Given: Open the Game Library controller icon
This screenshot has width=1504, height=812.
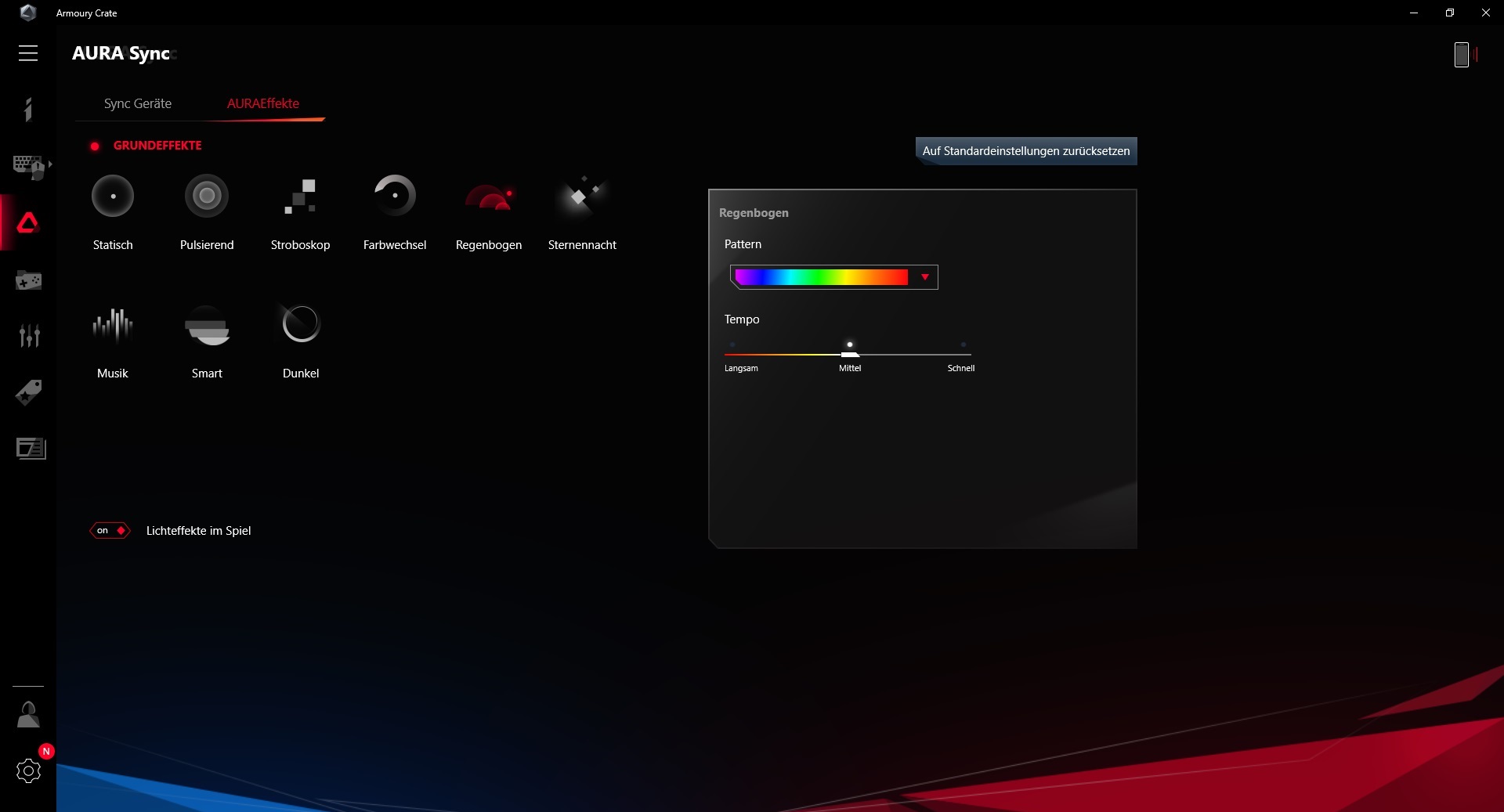Looking at the screenshot, I should point(28,280).
